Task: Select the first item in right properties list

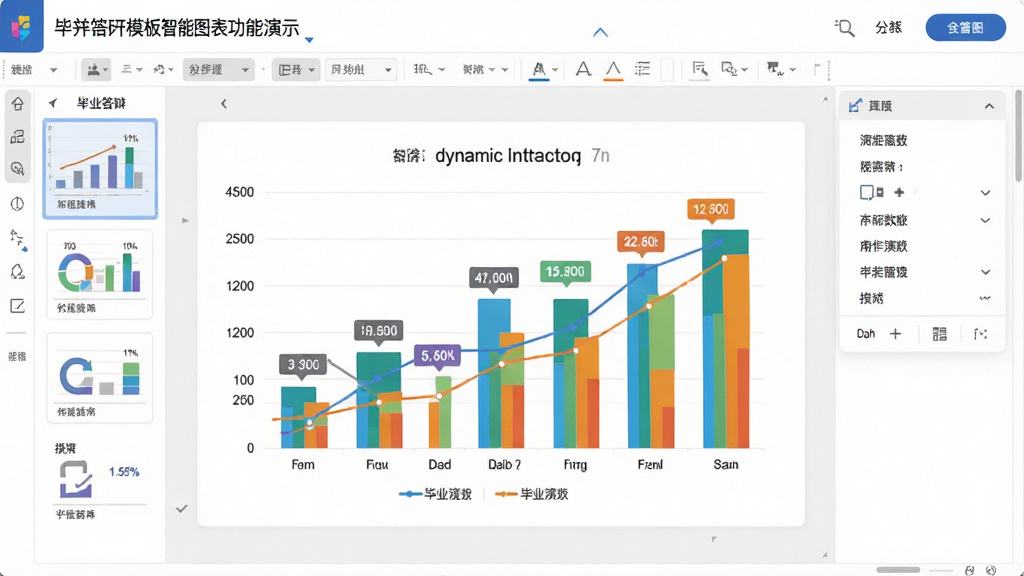Action: tap(883, 140)
